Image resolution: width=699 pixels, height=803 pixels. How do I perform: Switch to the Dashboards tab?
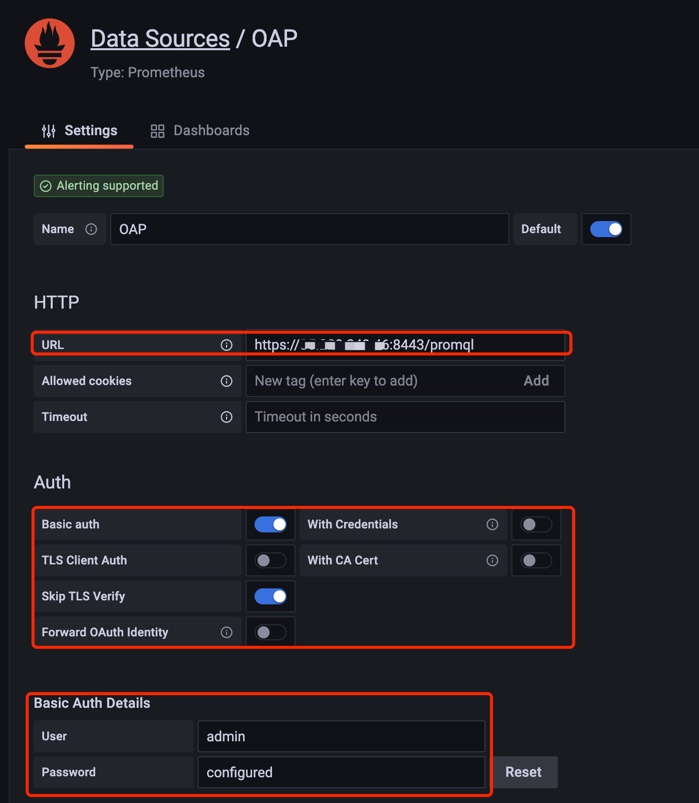coord(200,131)
